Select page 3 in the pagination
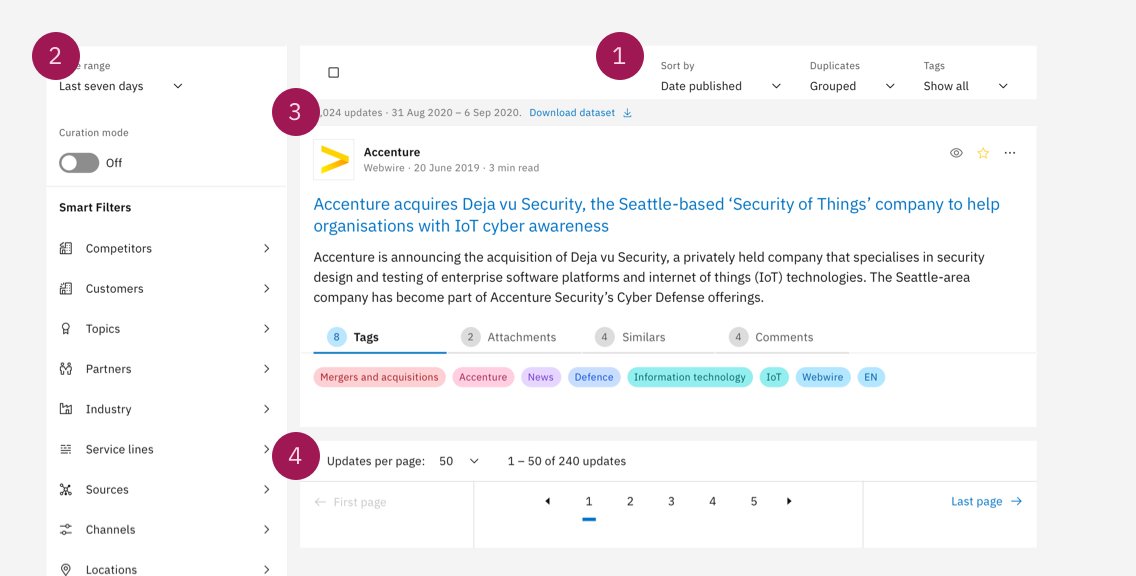The image size is (1136, 576). click(x=671, y=501)
